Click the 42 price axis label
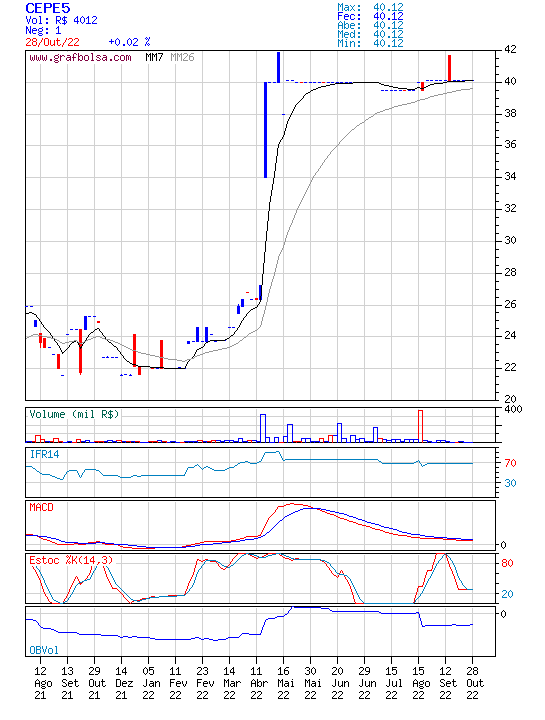This screenshot has width=545, height=720. [510, 49]
